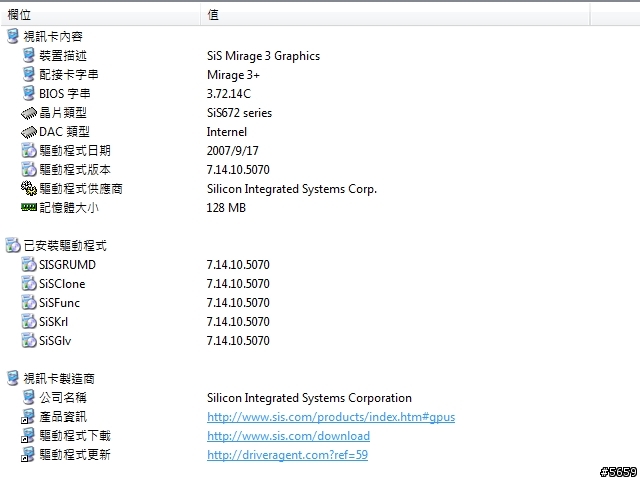Select the SiSClone driver entry
The width and height of the screenshot is (640, 480).
(320, 284)
